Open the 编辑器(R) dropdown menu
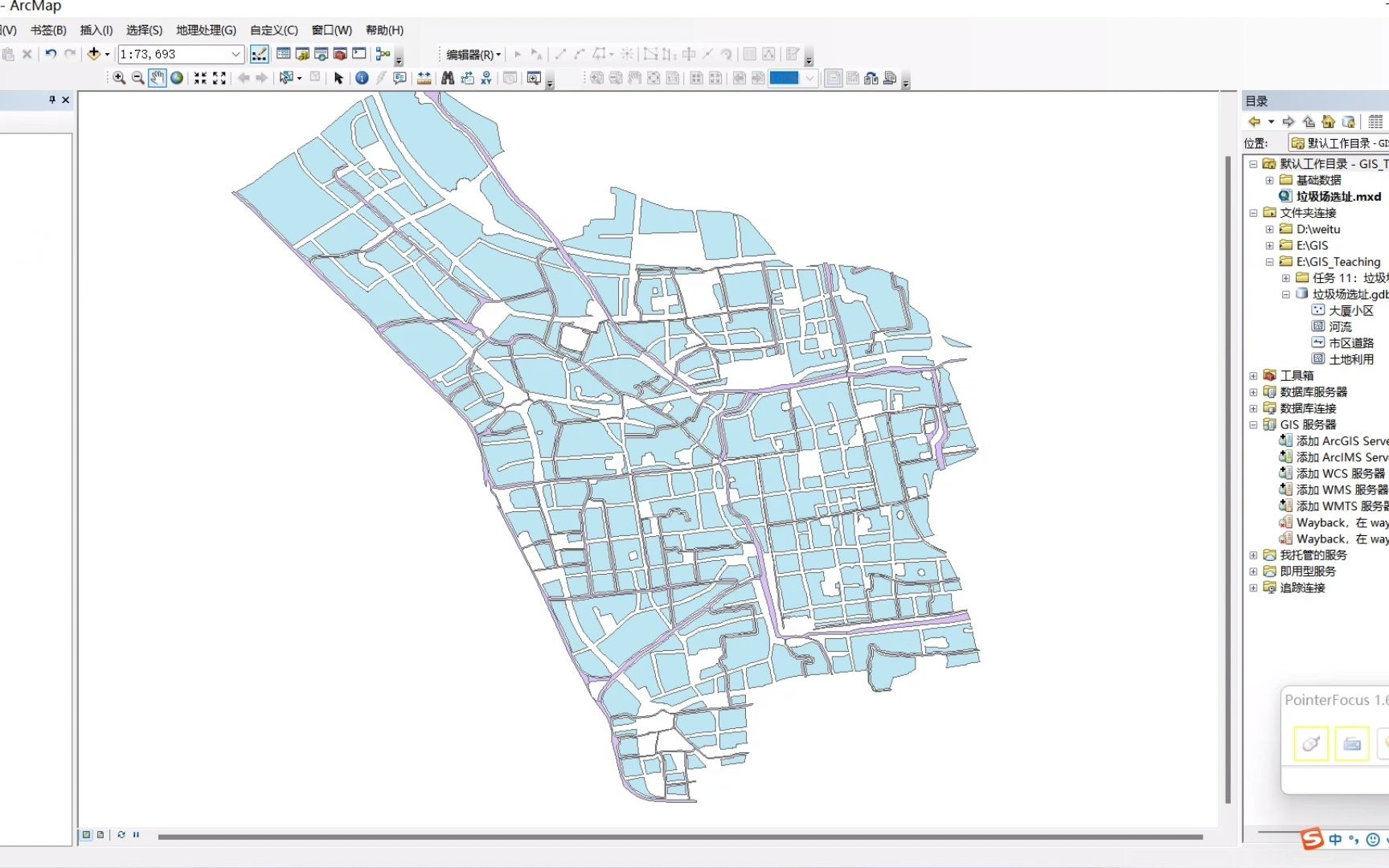Image resolution: width=1389 pixels, height=868 pixels. [472, 54]
